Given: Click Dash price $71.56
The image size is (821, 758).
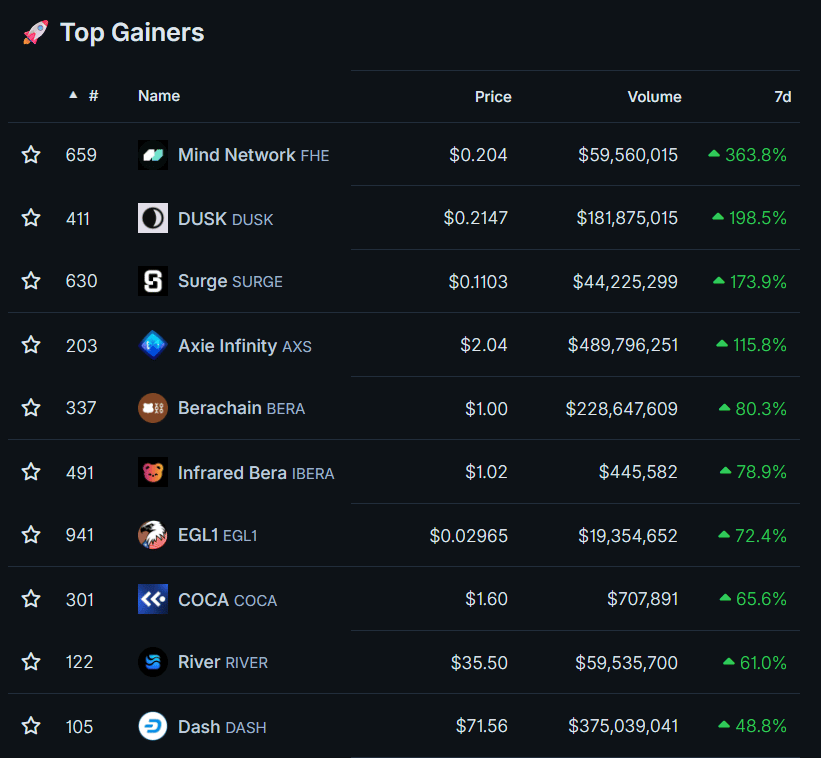Looking at the screenshot, I should pos(482,726).
